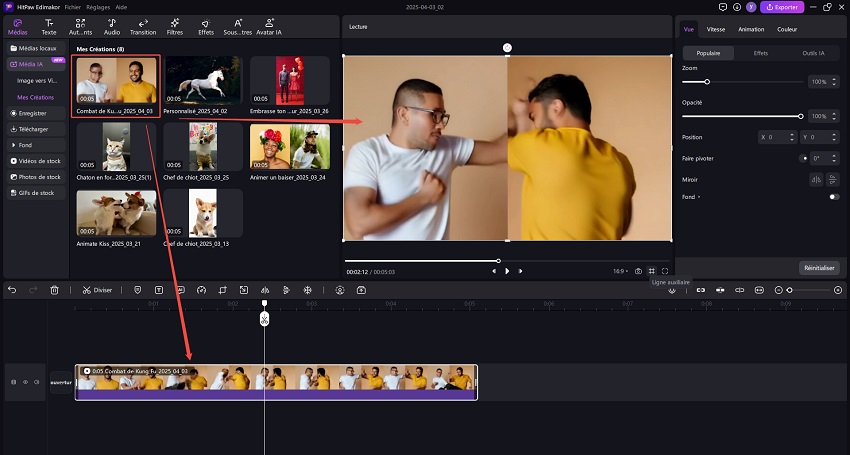Open Médias locaux in sidebar
Viewport: 850px width, 455px height.
tap(36, 48)
